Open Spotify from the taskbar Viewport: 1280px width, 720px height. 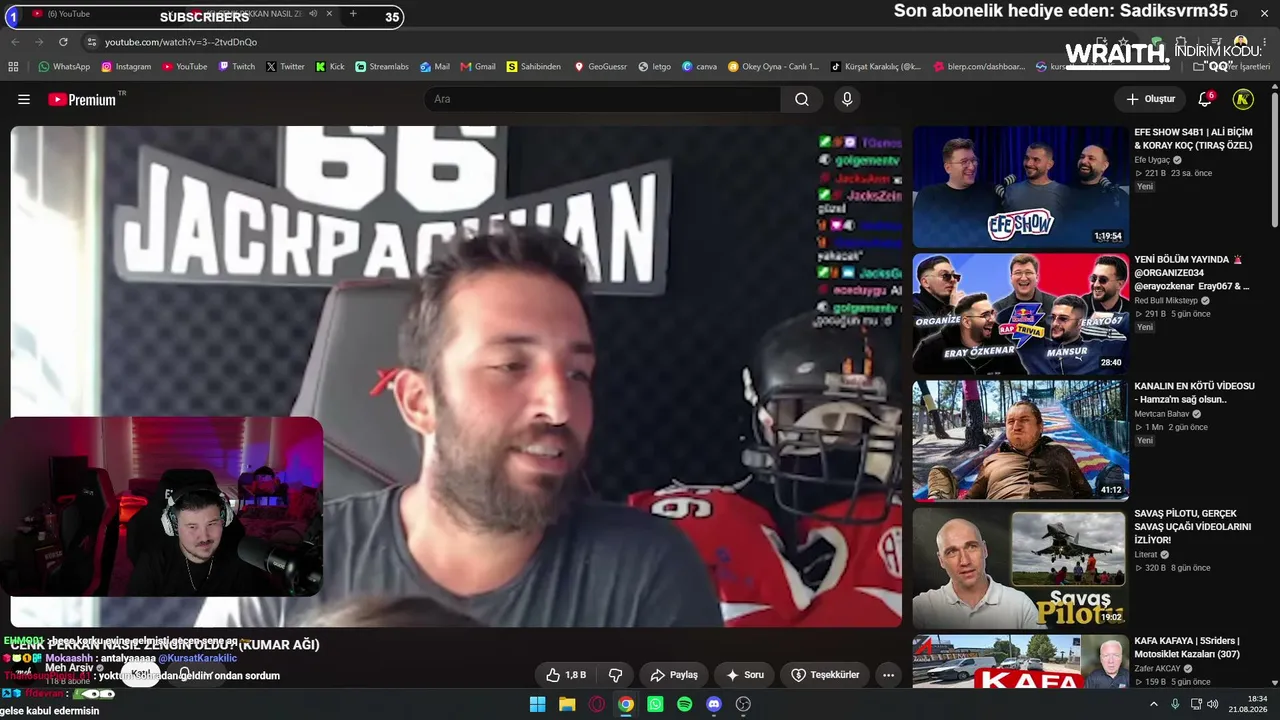point(684,704)
